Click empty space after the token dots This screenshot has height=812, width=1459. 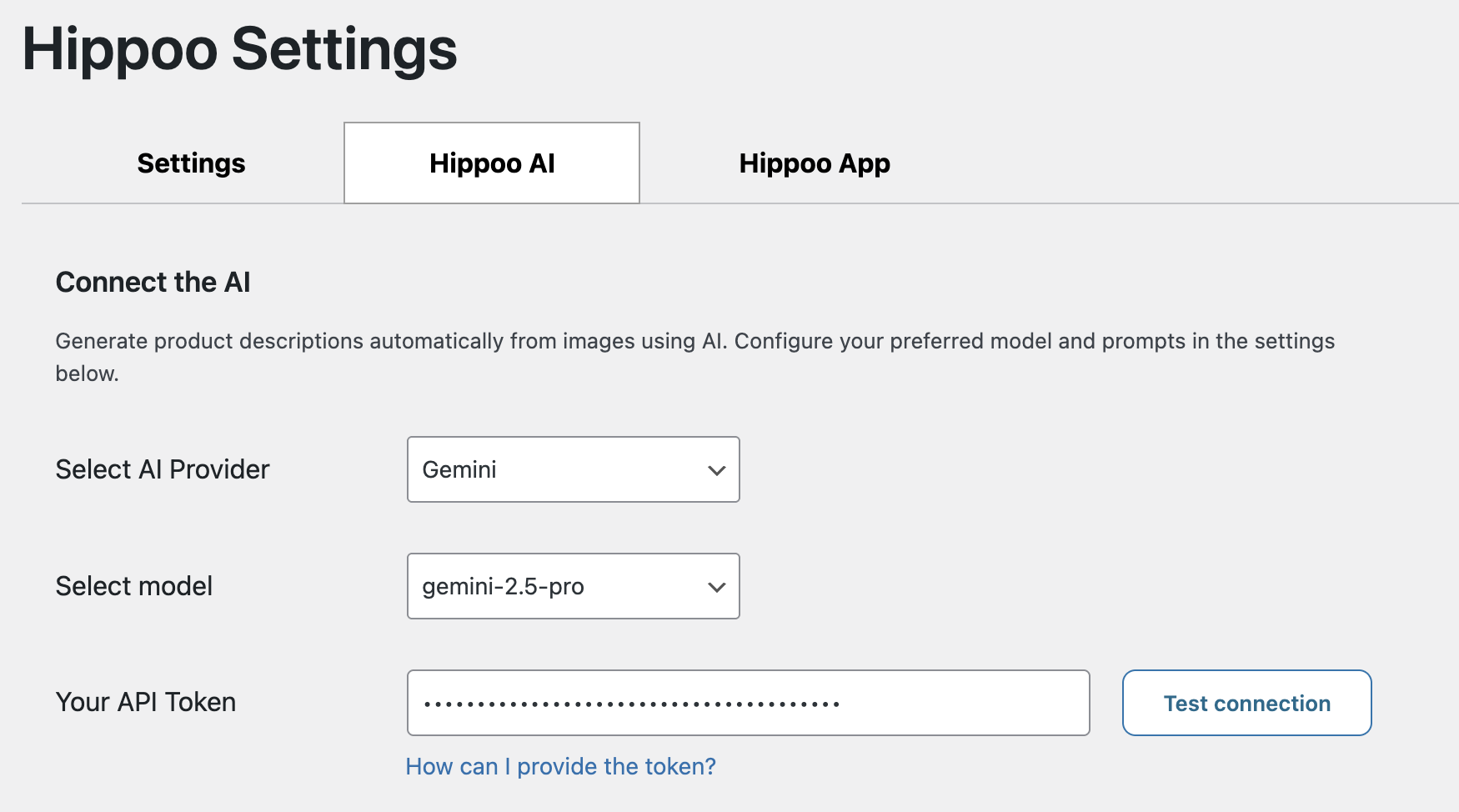click(959, 703)
